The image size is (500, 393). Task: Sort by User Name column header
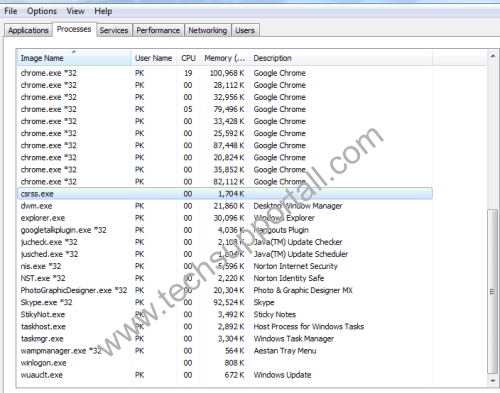coord(154,58)
